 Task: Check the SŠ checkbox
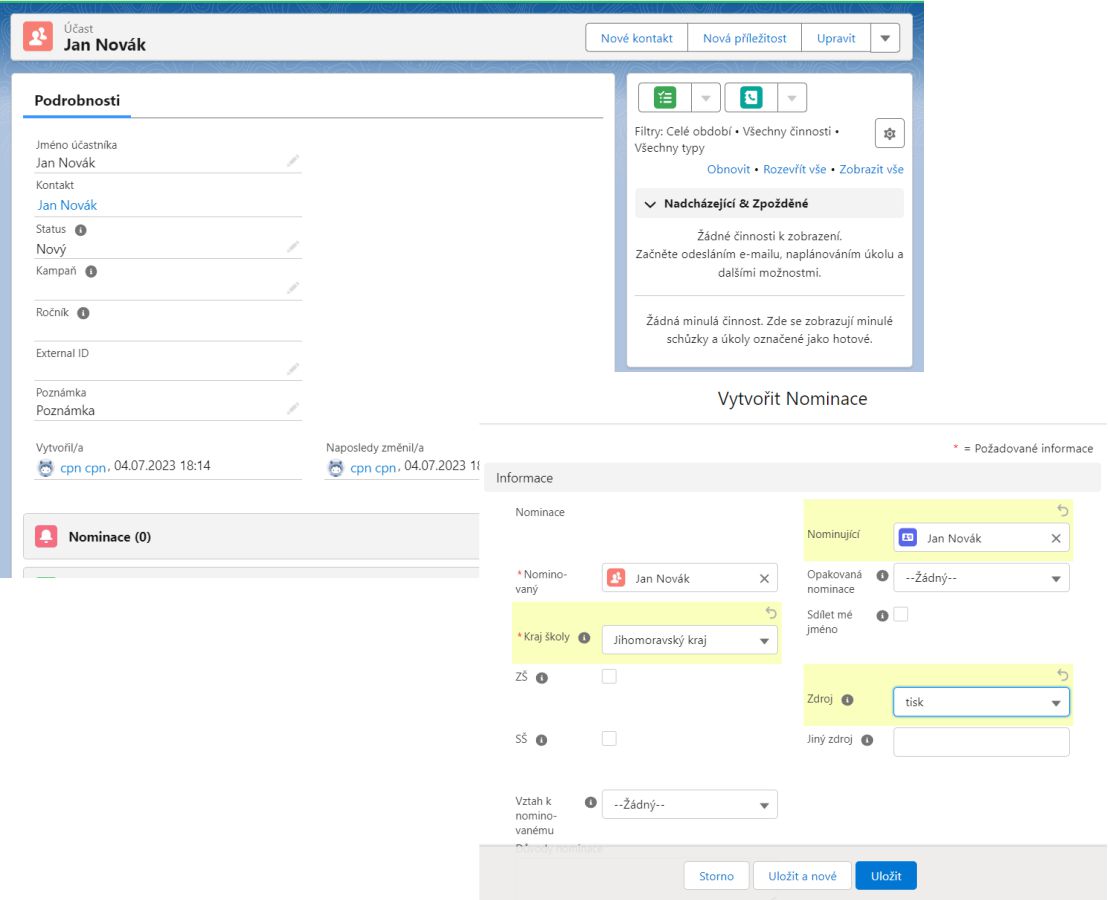pyautogui.click(x=609, y=739)
